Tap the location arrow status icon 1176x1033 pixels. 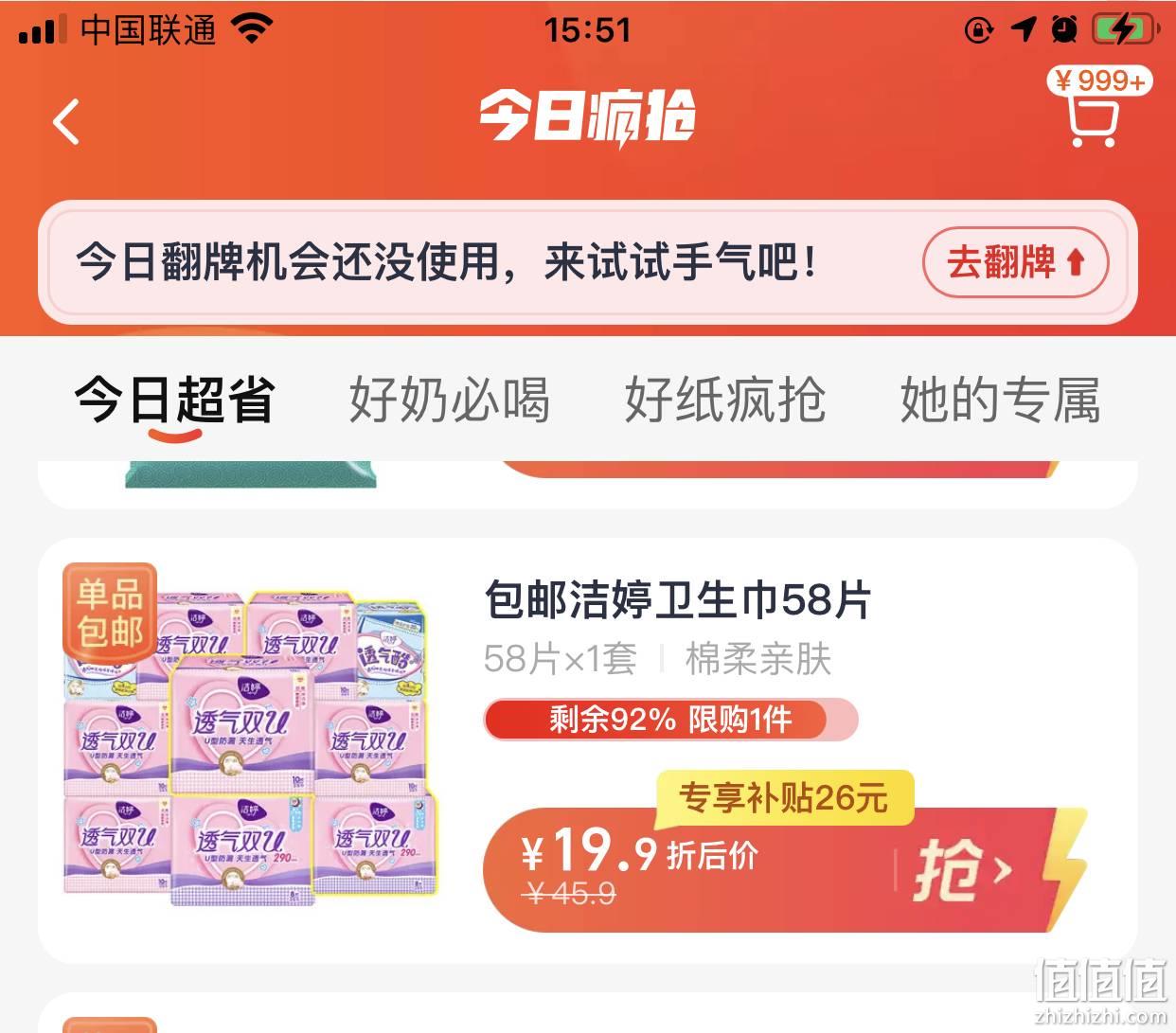click(1023, 29)
